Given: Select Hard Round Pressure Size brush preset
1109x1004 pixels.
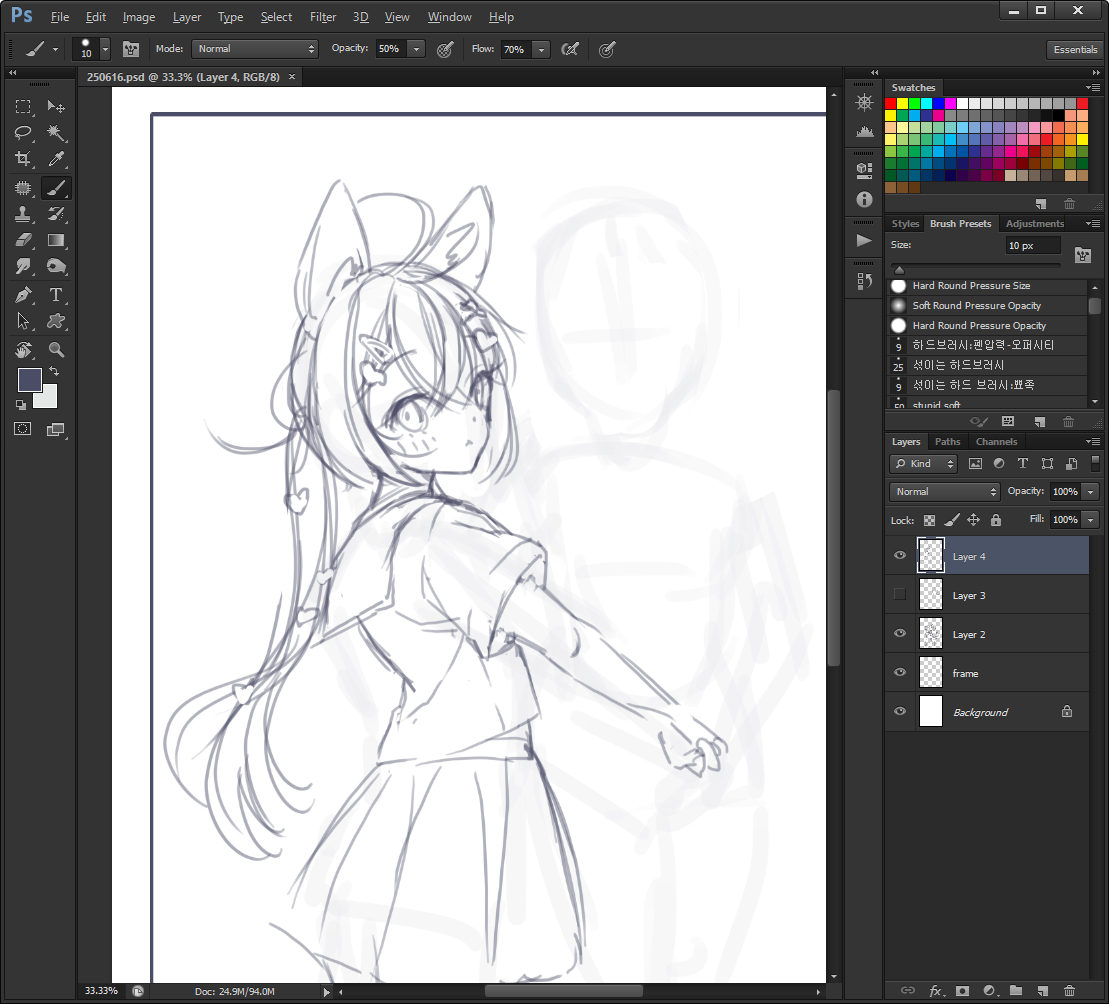Looking at the screenshot, I should pos(971,286).
